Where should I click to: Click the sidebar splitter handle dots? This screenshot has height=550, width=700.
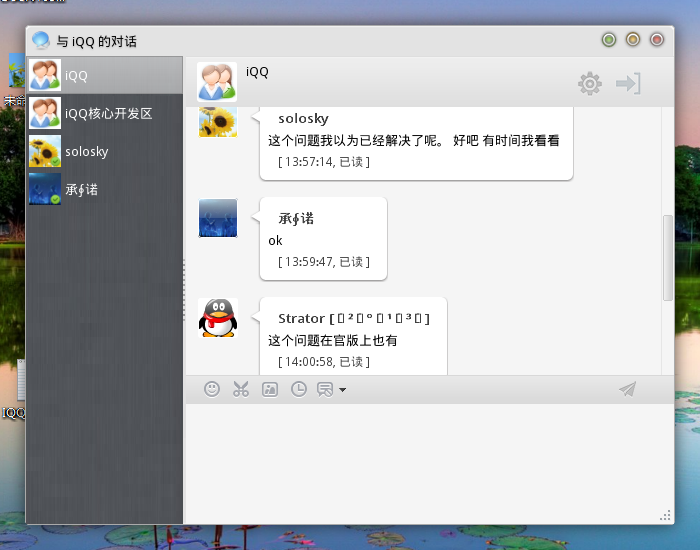click(184, 290)
